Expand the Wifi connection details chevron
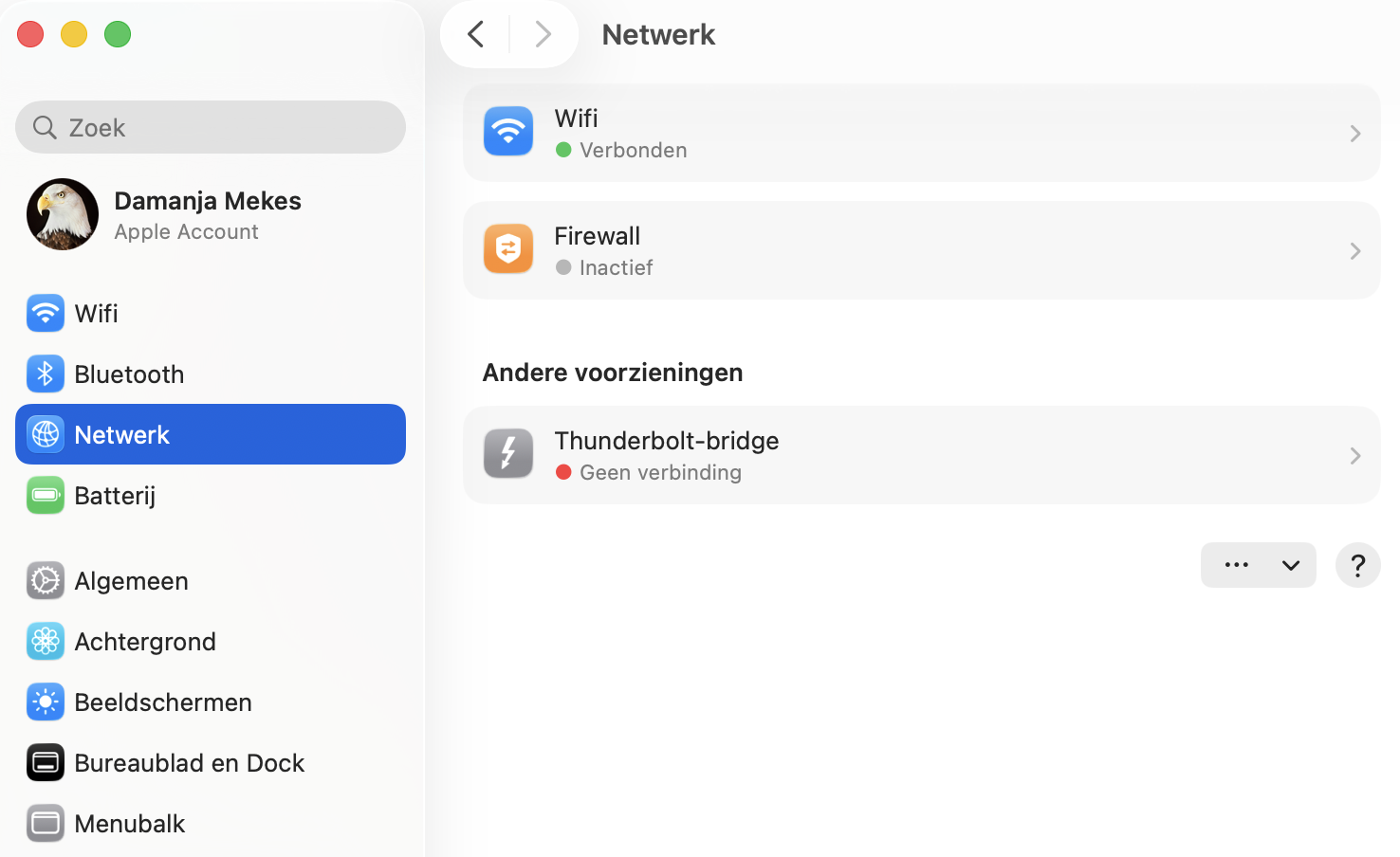 pos(1354,134)
